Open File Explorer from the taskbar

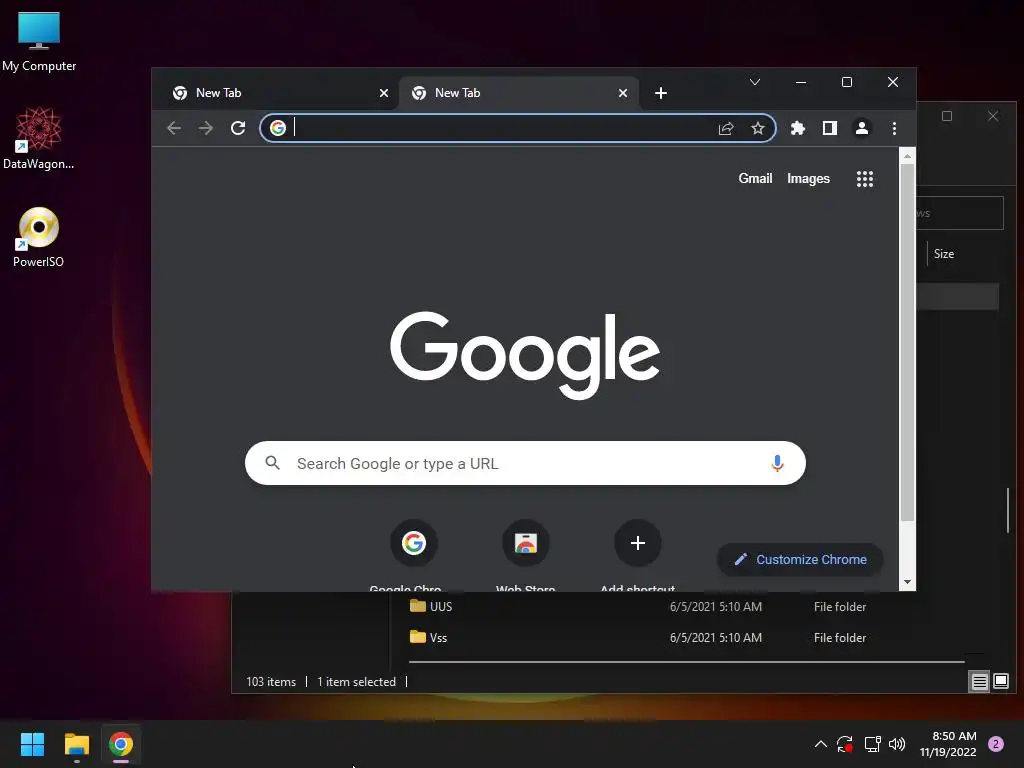76,744
